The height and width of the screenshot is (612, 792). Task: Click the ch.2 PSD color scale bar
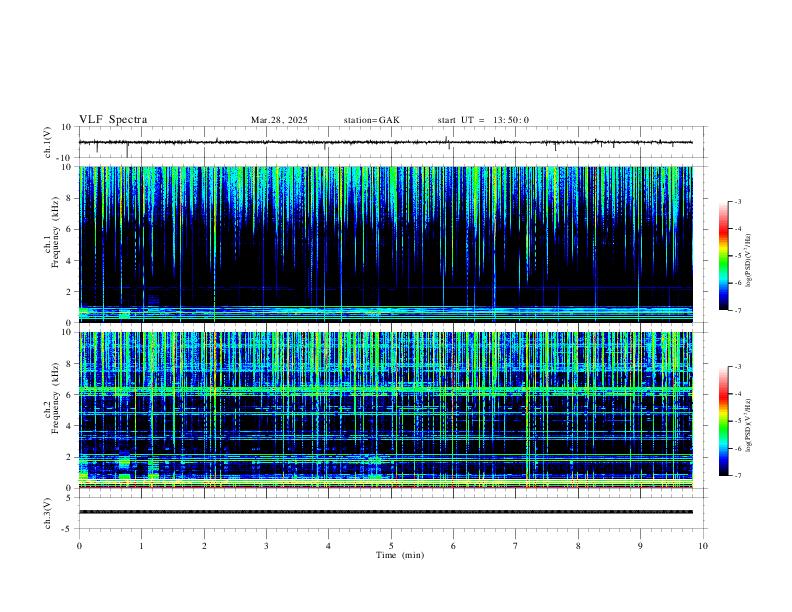point(724,421)
